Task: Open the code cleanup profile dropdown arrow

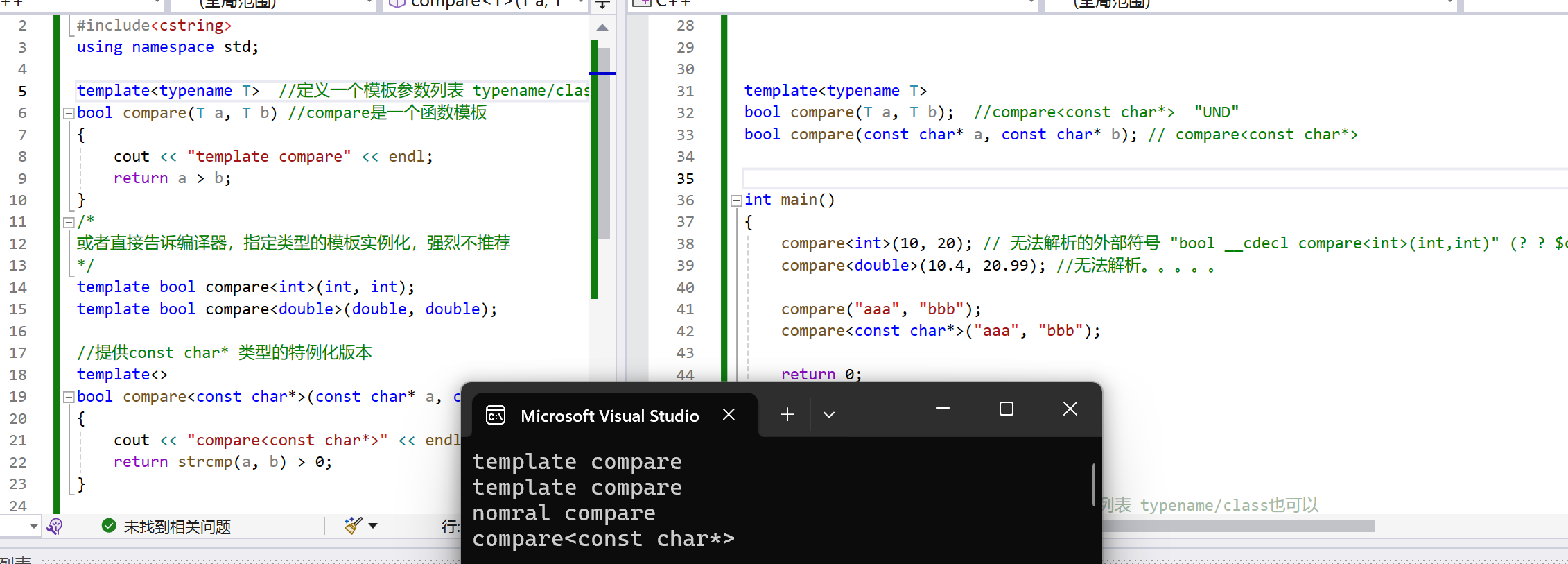Action: click(x=373, y=526)
